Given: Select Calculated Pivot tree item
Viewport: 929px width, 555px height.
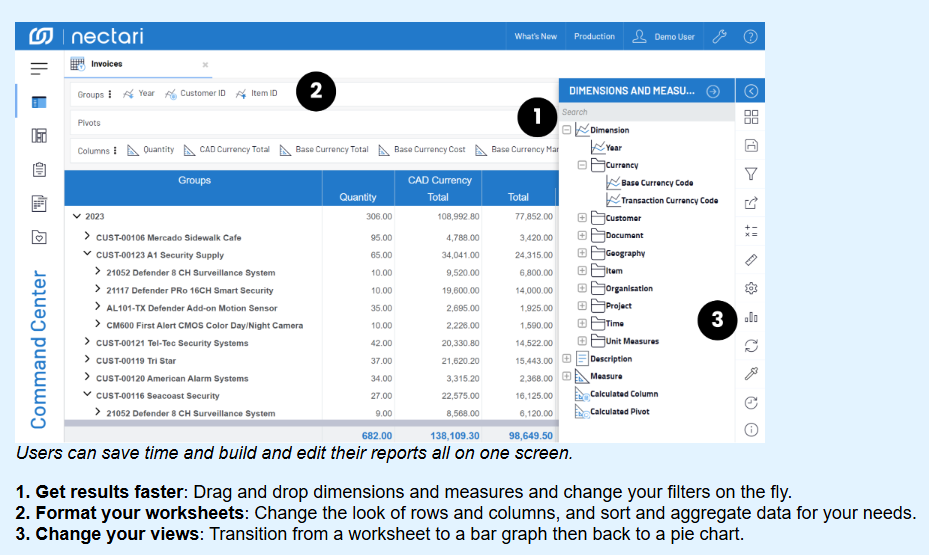Looking at the screenshot, I should (620, 412).
